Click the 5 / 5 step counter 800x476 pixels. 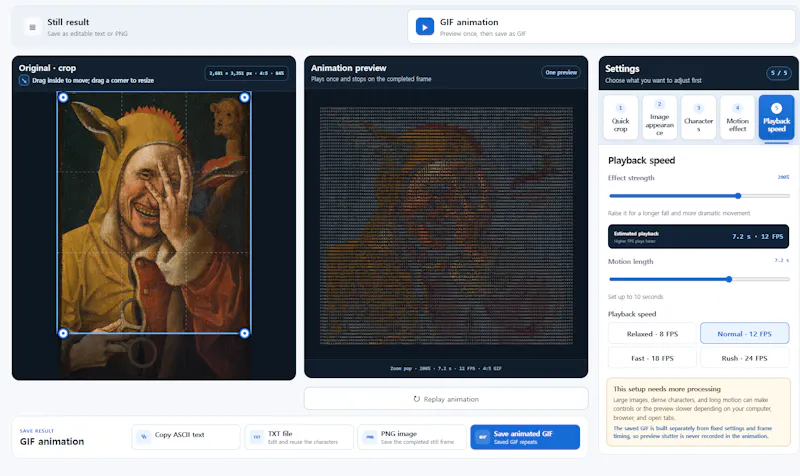779,73
